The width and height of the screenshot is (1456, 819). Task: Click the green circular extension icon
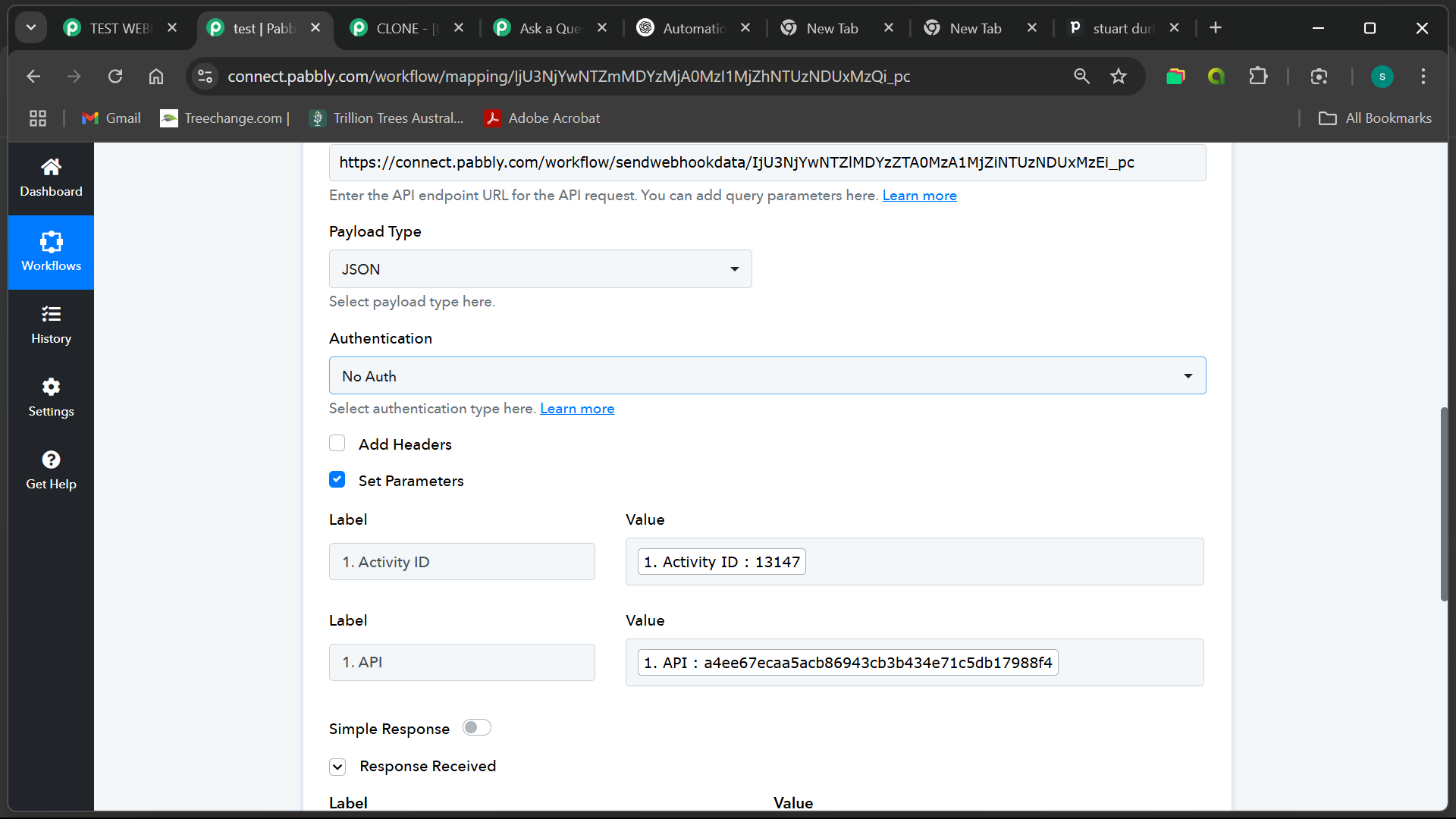tap(1216, 76)
